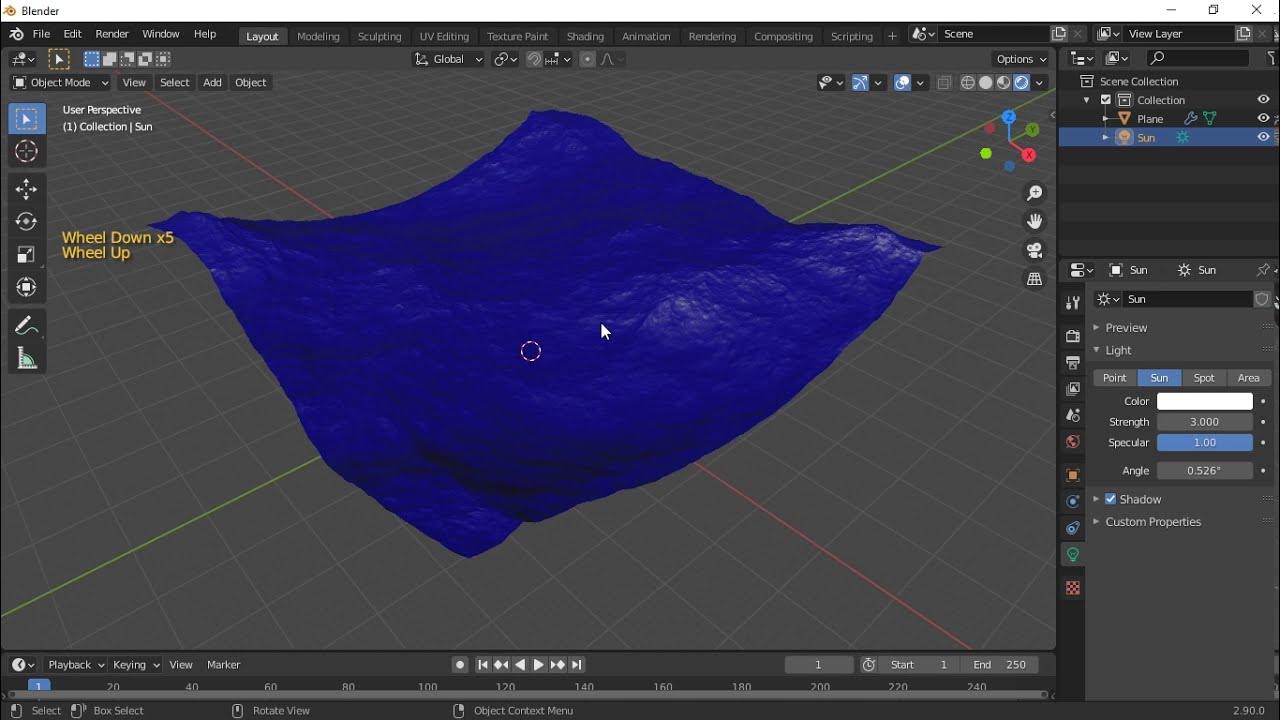Click the Angle value field
This screenshot has height=720, width=1280.
[x=1204, y=470]
